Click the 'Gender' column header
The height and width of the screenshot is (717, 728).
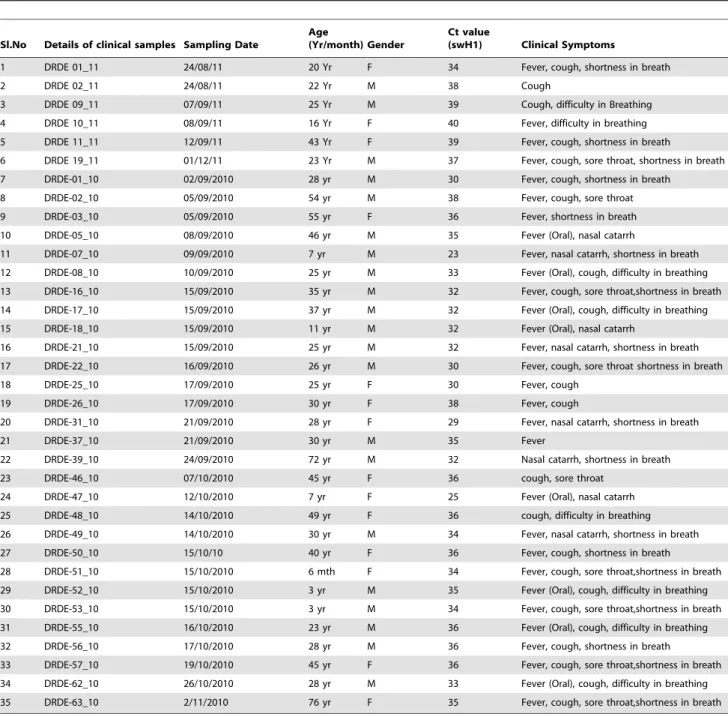[x=385, y=45]
